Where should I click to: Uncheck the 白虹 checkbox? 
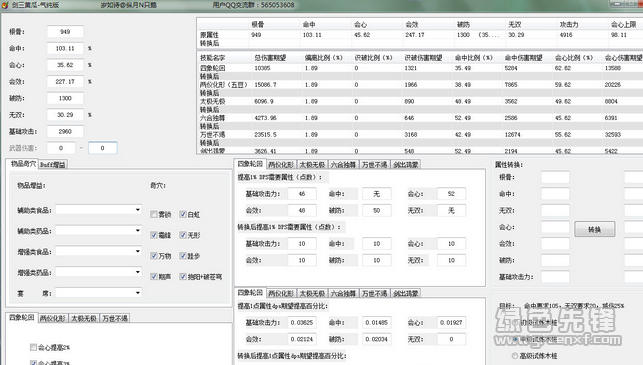tap(183, 214)
